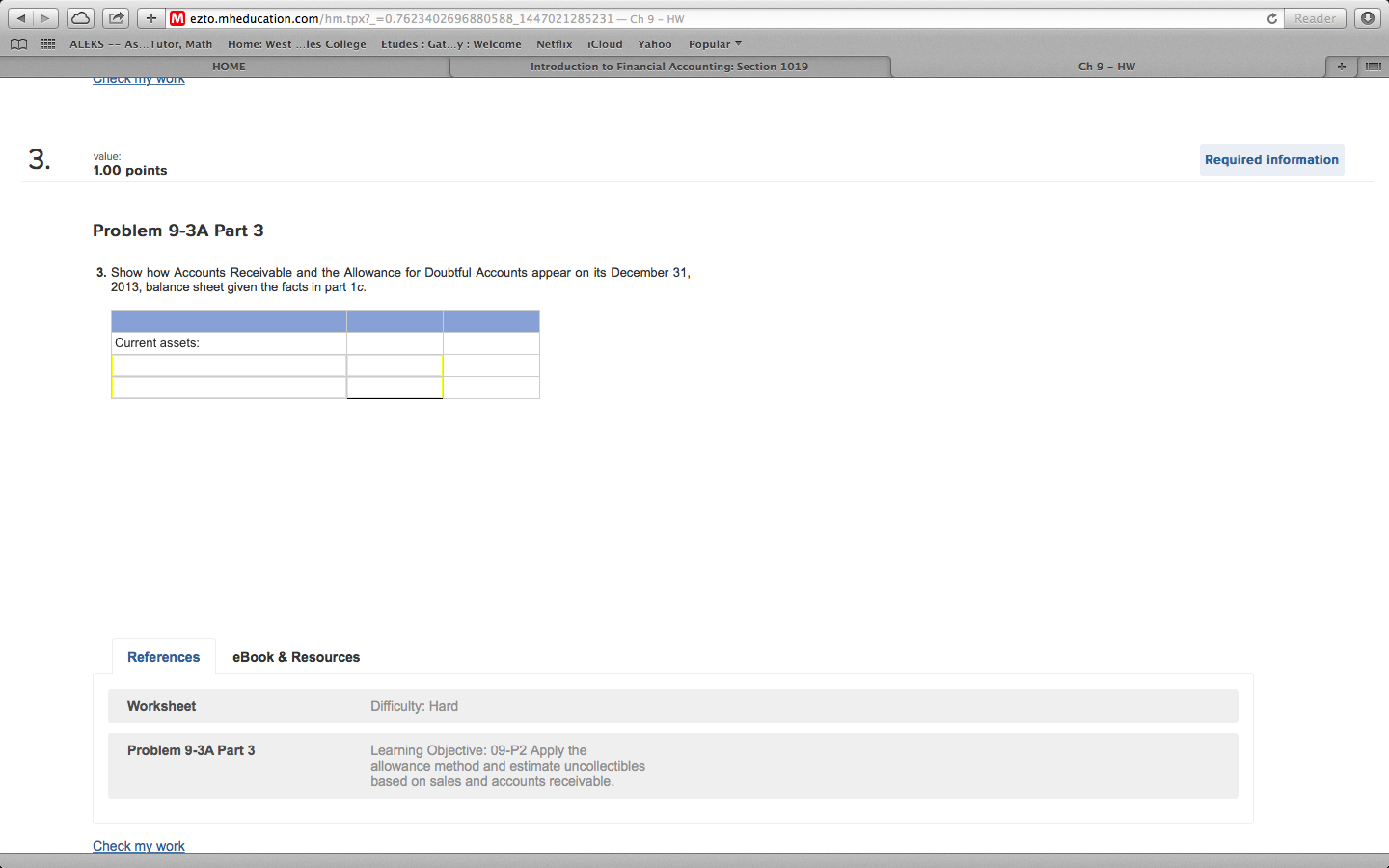The height and width of the screenshot is (868, 1389).
Task: Switch to the HOME browser tab
Action: 229,67
